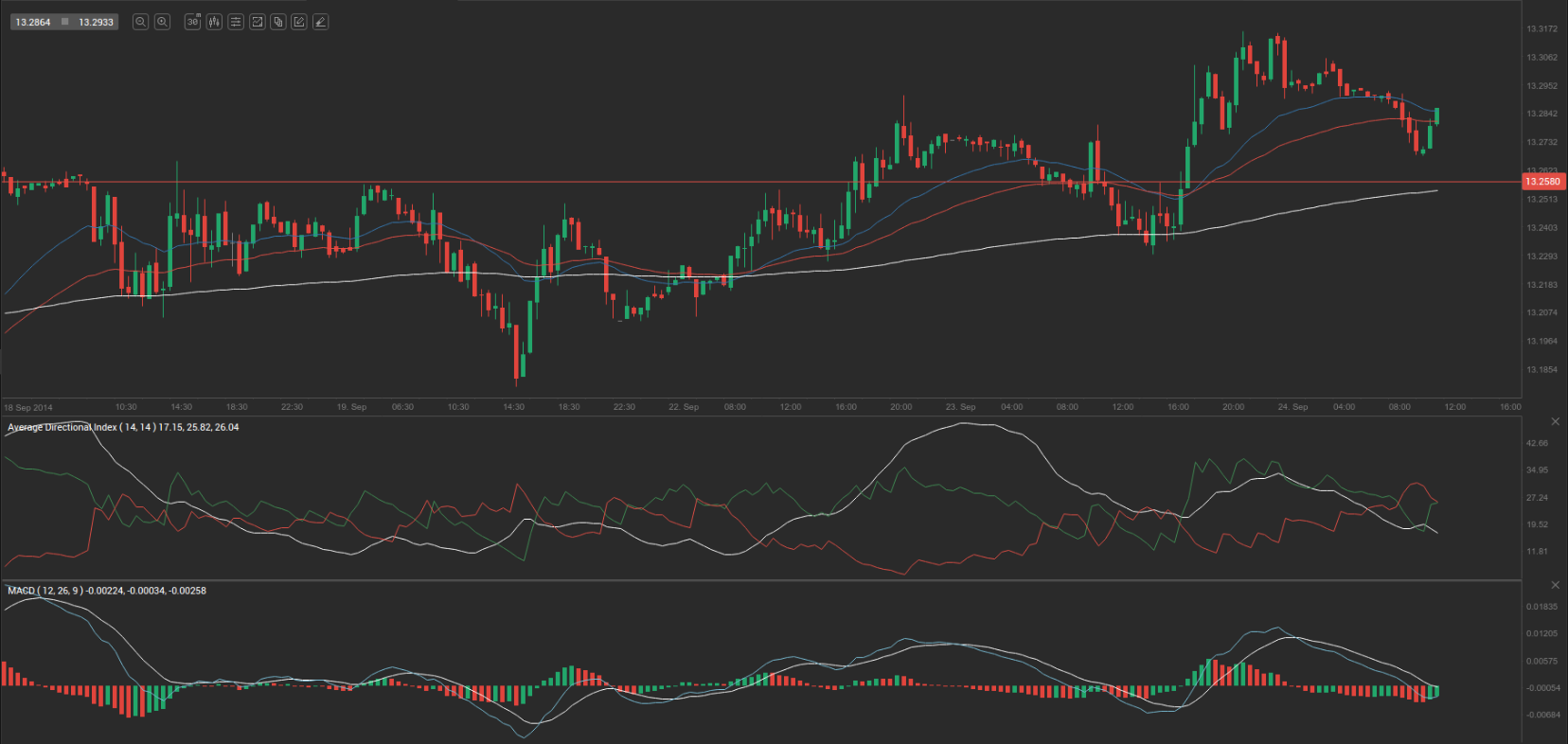Click the duplicate chart copy icon
The width and height of the screenshot is (1568, 744).
pyautogui.click(x=278, y=22)
